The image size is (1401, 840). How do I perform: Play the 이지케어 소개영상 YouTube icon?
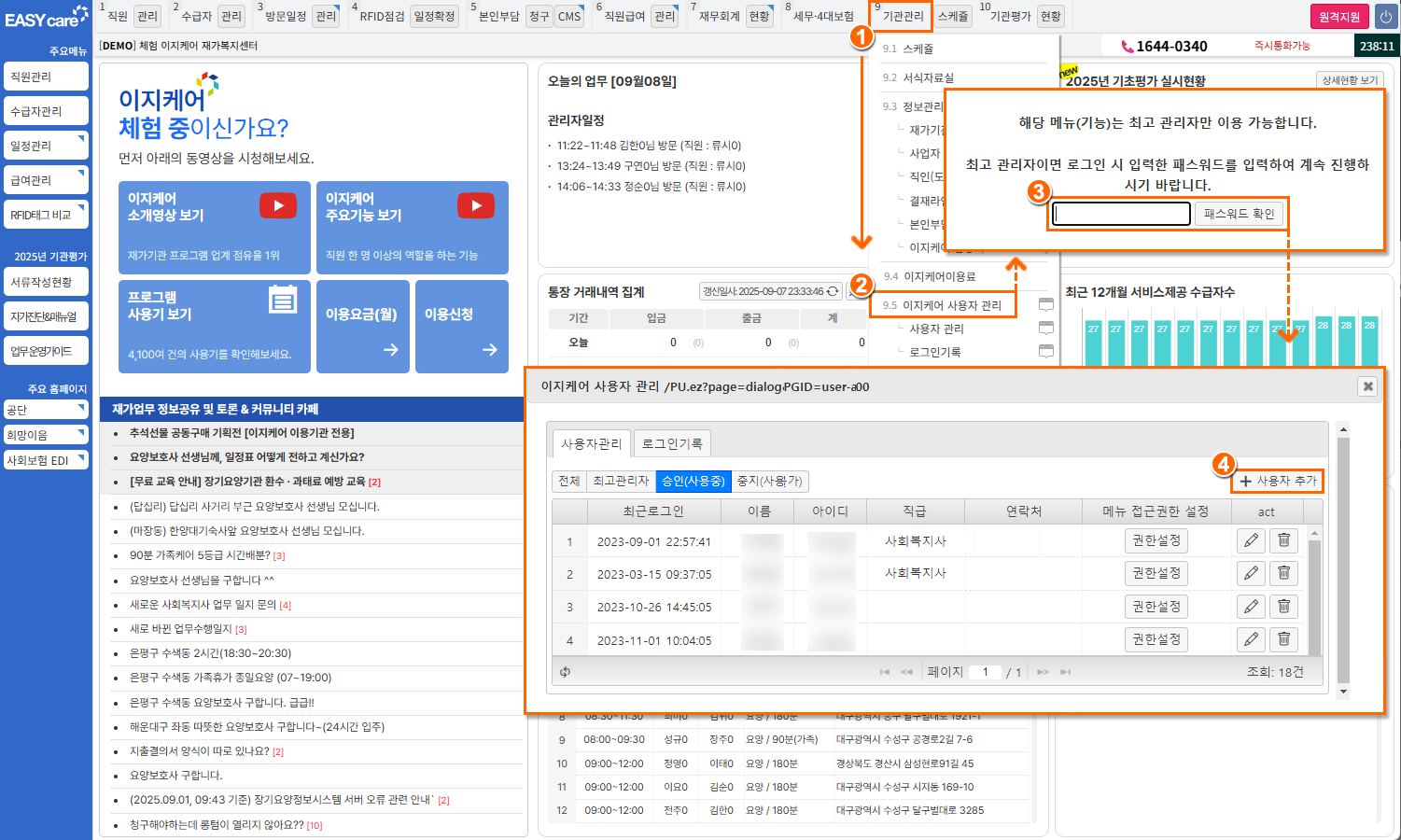pos(277,205)
